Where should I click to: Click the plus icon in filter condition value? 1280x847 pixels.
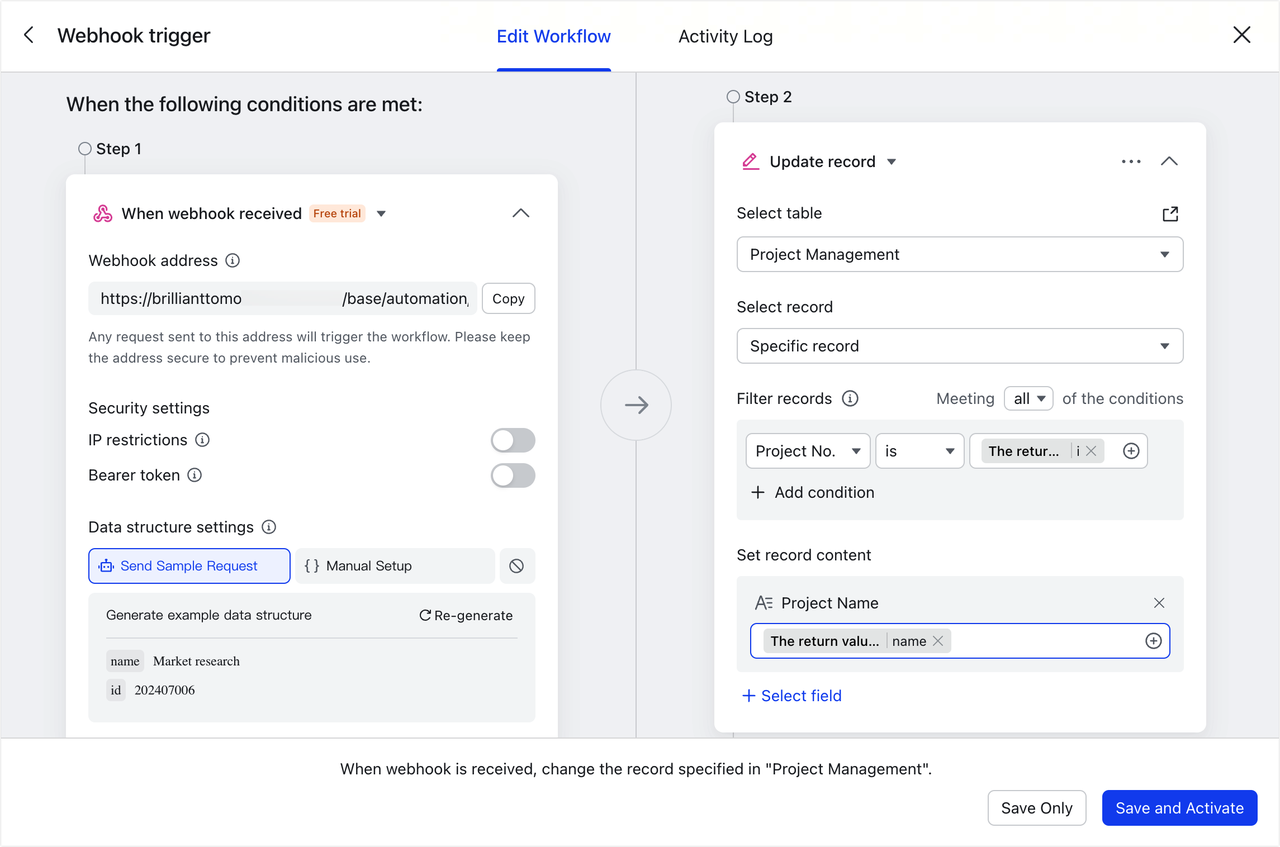(x=1131, y=451)
